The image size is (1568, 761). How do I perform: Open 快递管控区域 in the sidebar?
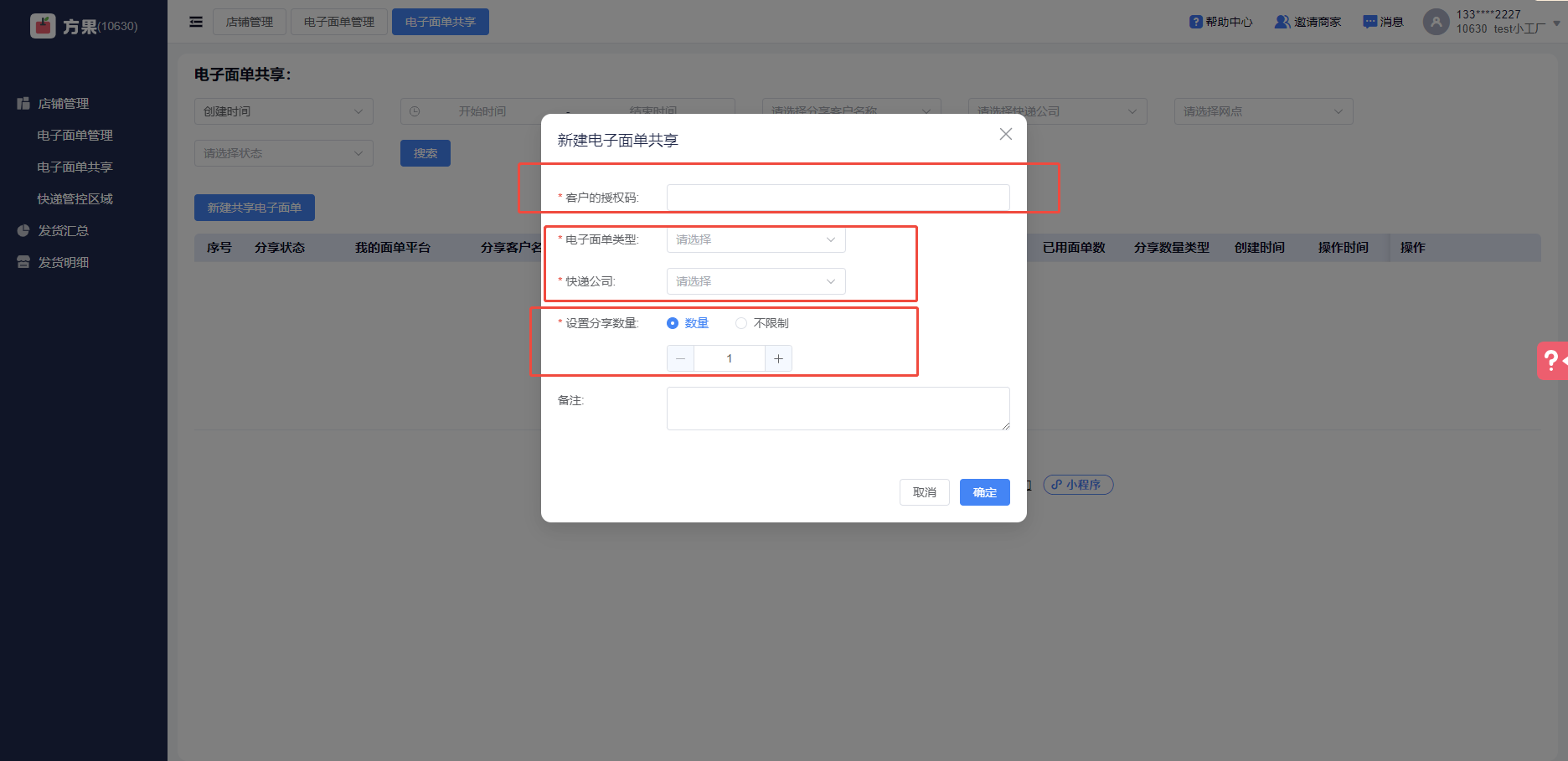tap(75, 199)
